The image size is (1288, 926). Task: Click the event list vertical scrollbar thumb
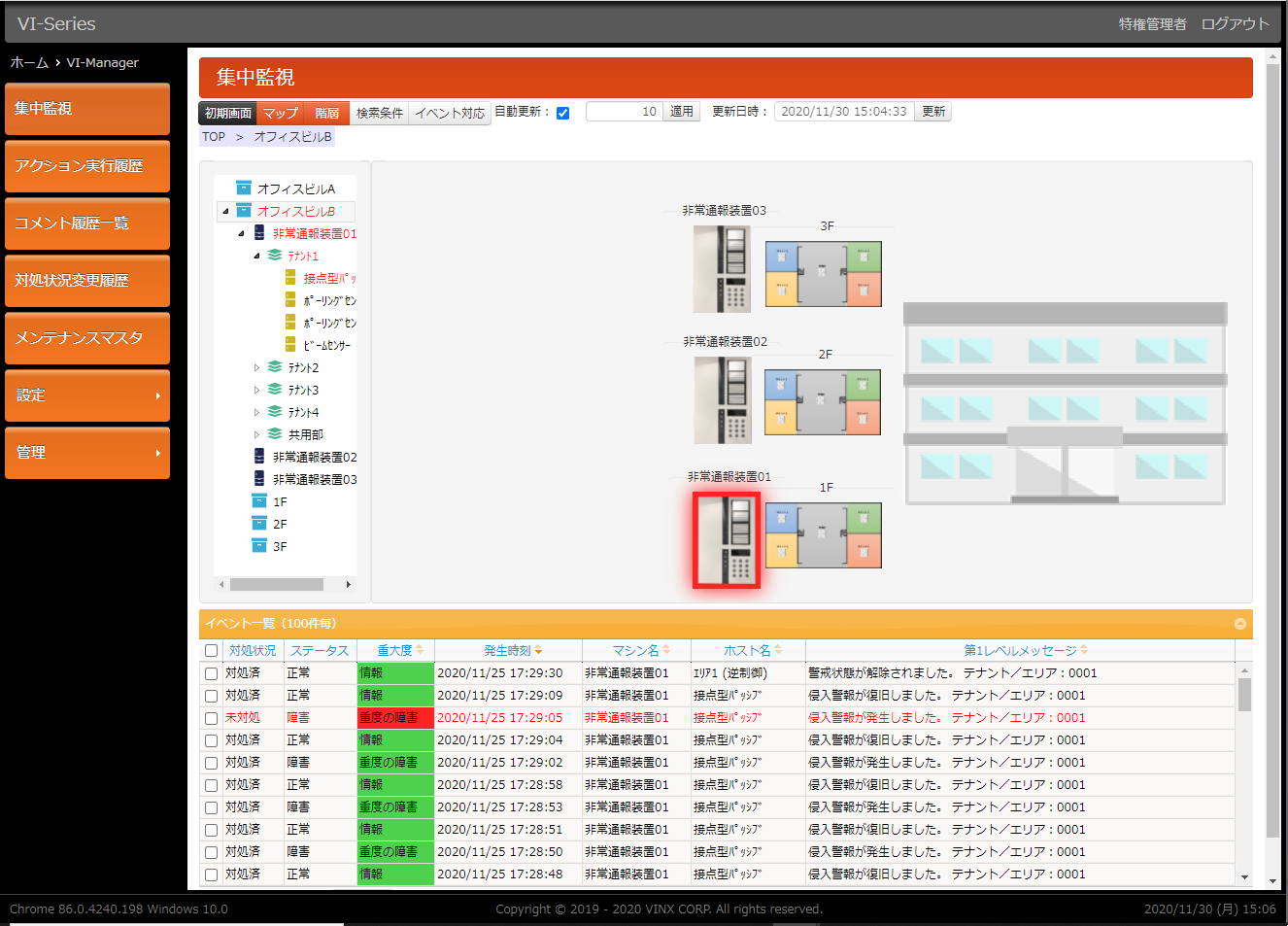pyautogui.click(x=1244, y=695)
